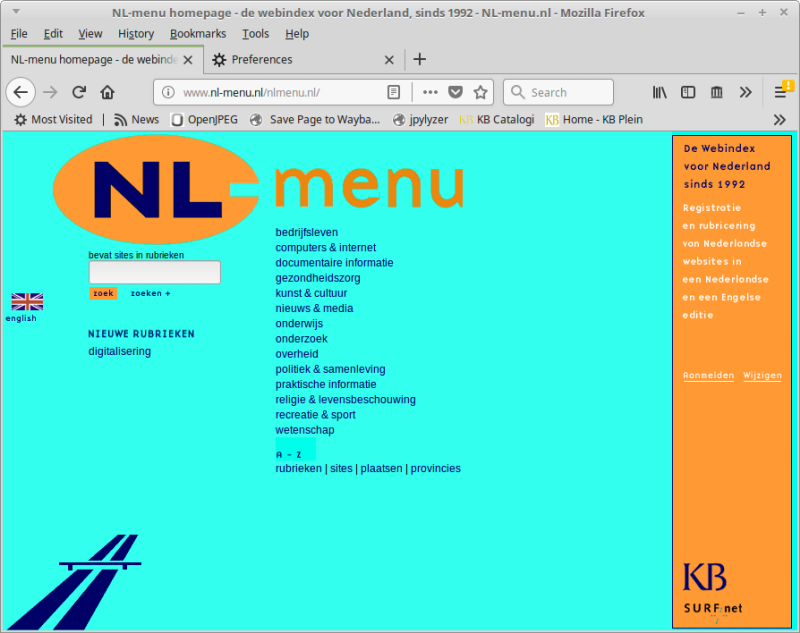Open the Library toolbar icon
This screenshot has width=800, height=633.
coord(660,92)
